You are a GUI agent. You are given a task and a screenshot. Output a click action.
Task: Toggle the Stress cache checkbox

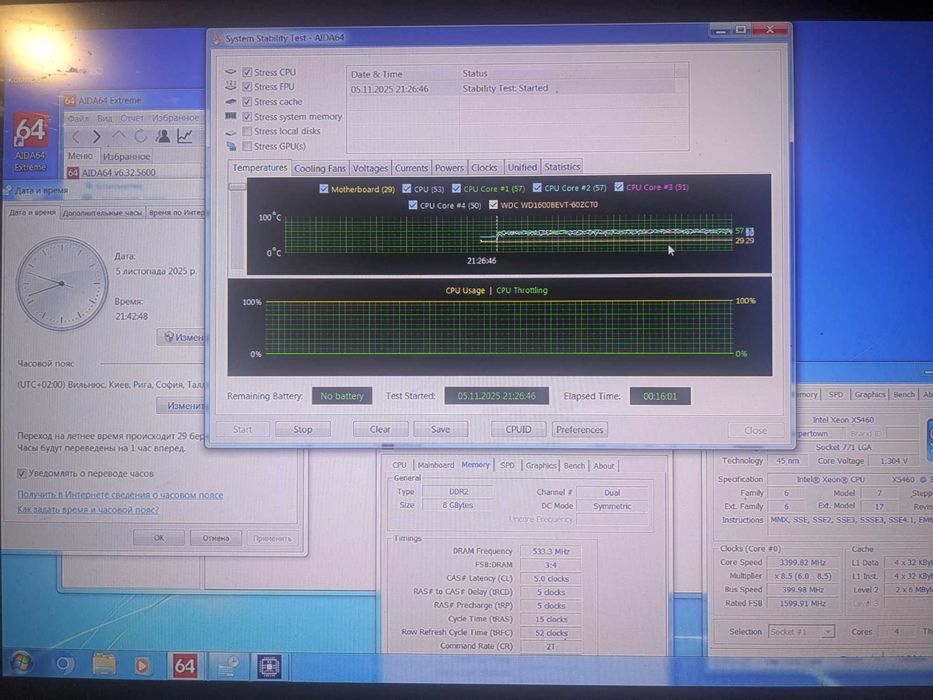click(247, 102)
